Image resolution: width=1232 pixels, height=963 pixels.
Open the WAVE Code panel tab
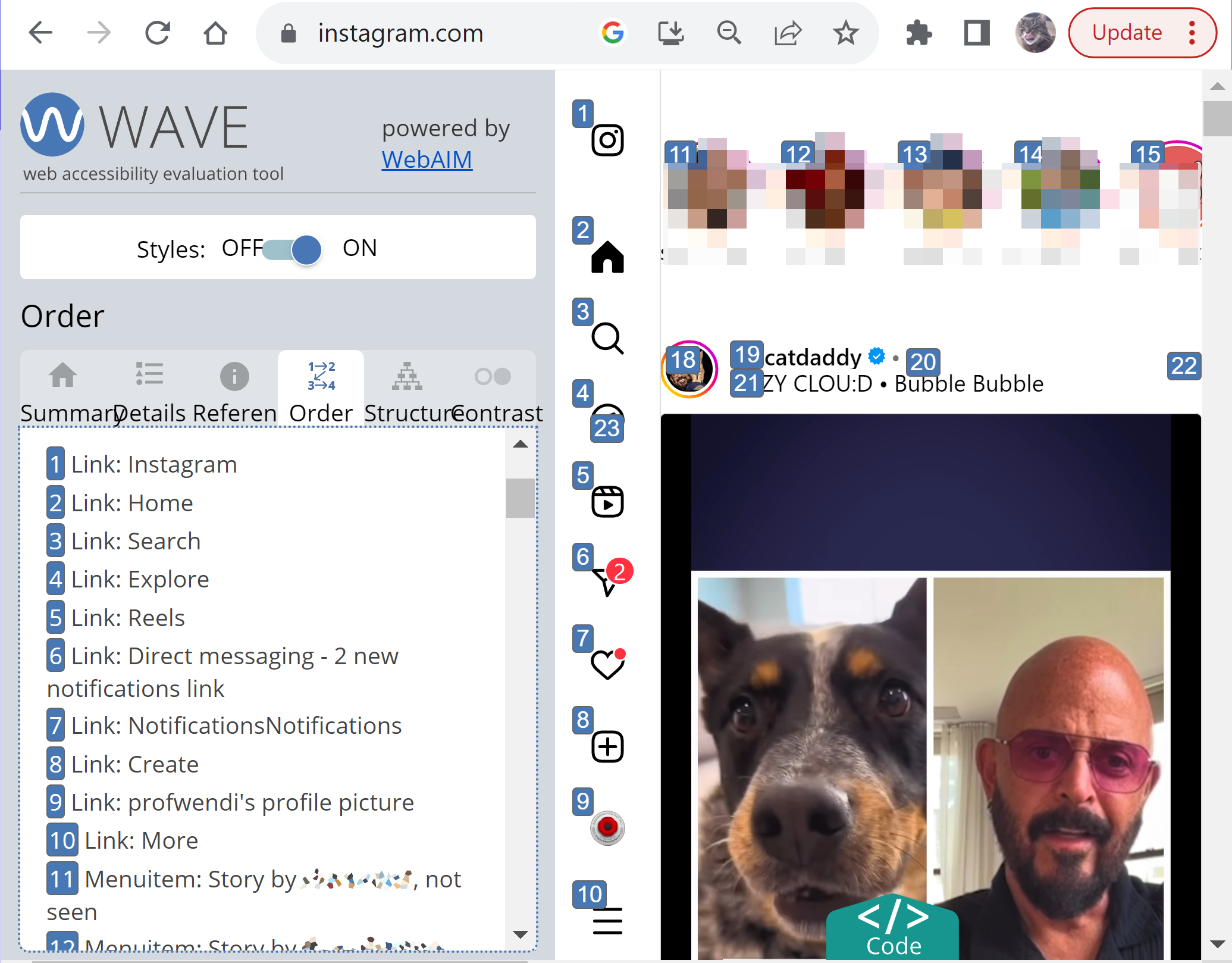(x=893, y=927)
